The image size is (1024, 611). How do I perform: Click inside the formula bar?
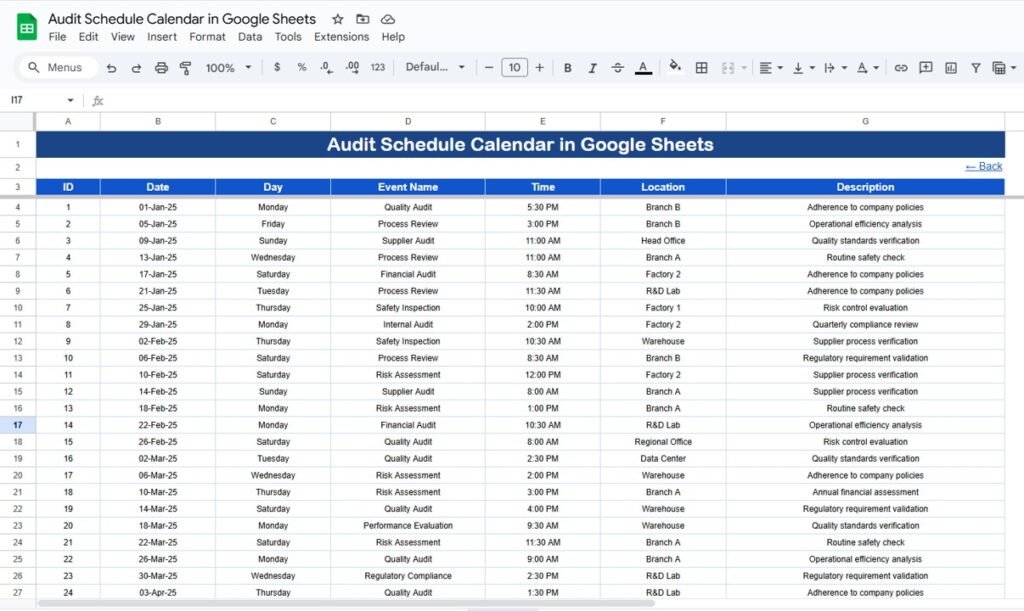click(300, 100)
